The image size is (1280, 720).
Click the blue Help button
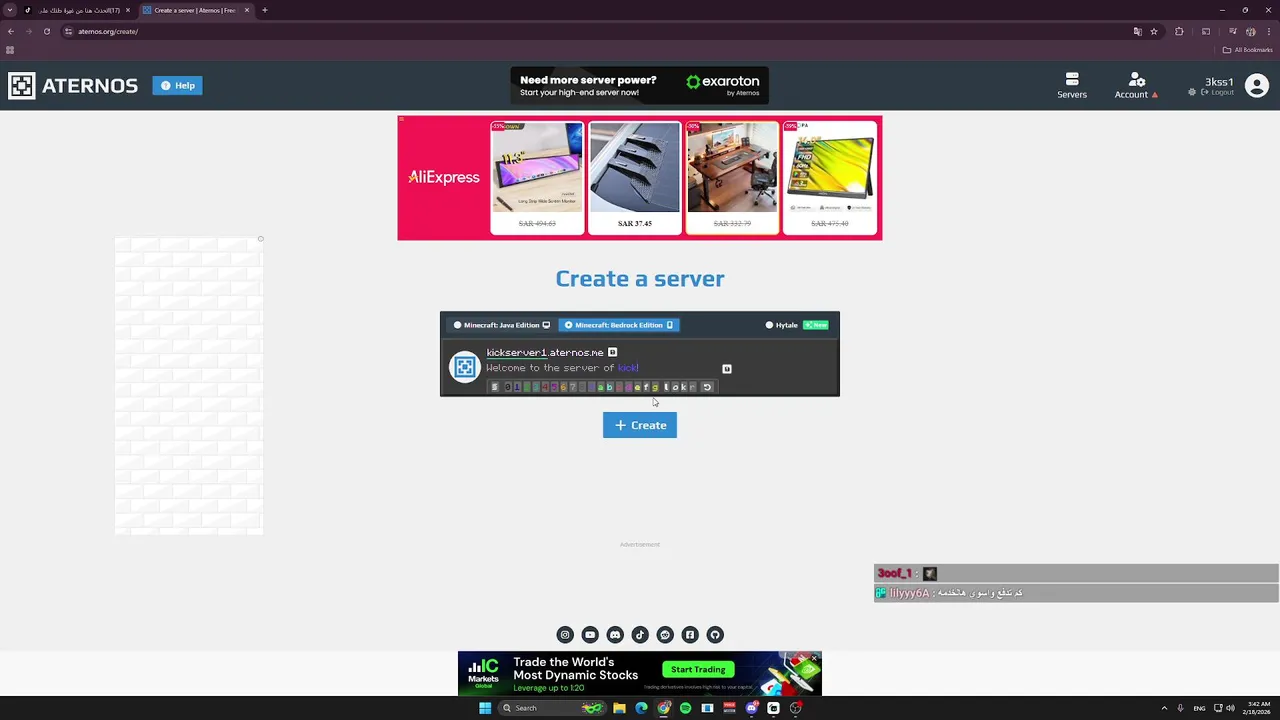[178, 86]
